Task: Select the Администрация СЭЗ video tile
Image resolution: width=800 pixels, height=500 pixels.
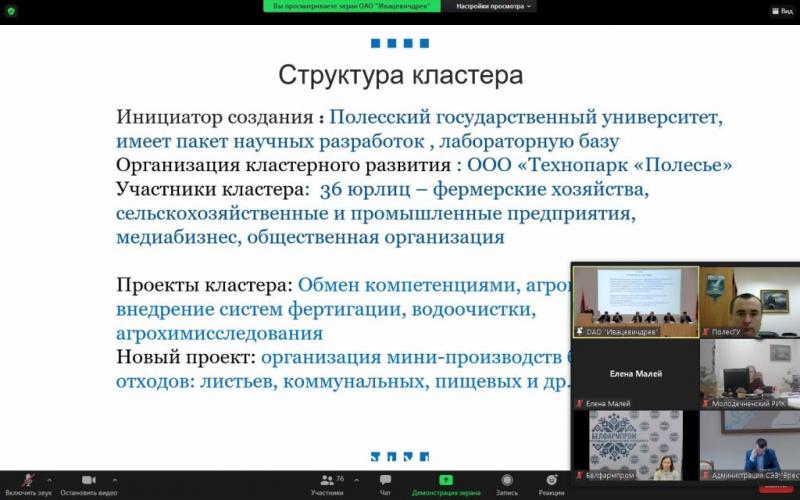Action: (x=749, y=445)
